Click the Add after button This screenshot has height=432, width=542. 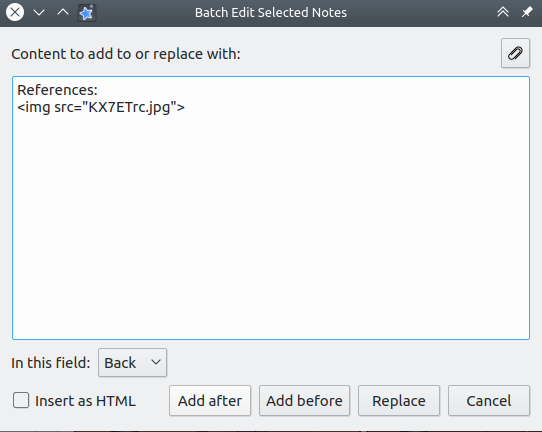coord(210,401)
